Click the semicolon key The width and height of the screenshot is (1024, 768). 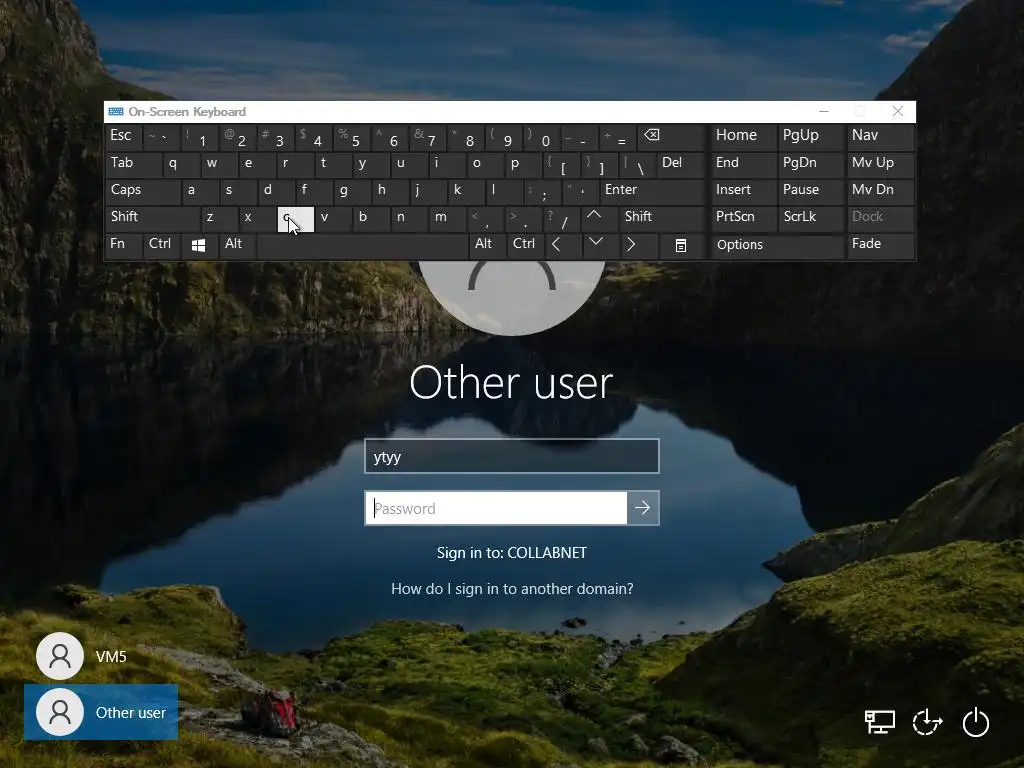click(542, 192)
